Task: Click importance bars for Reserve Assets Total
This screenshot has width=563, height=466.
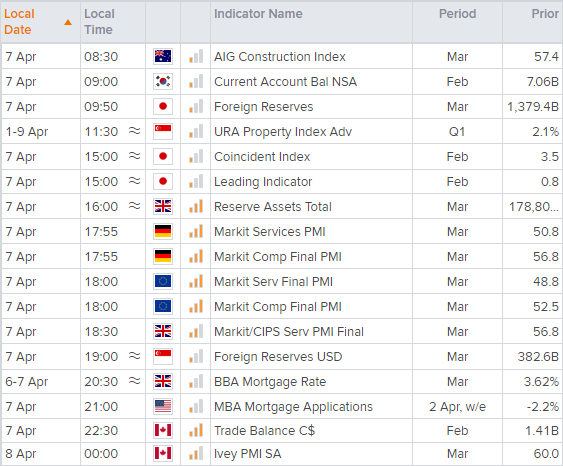Action: [x=196, y=206]
